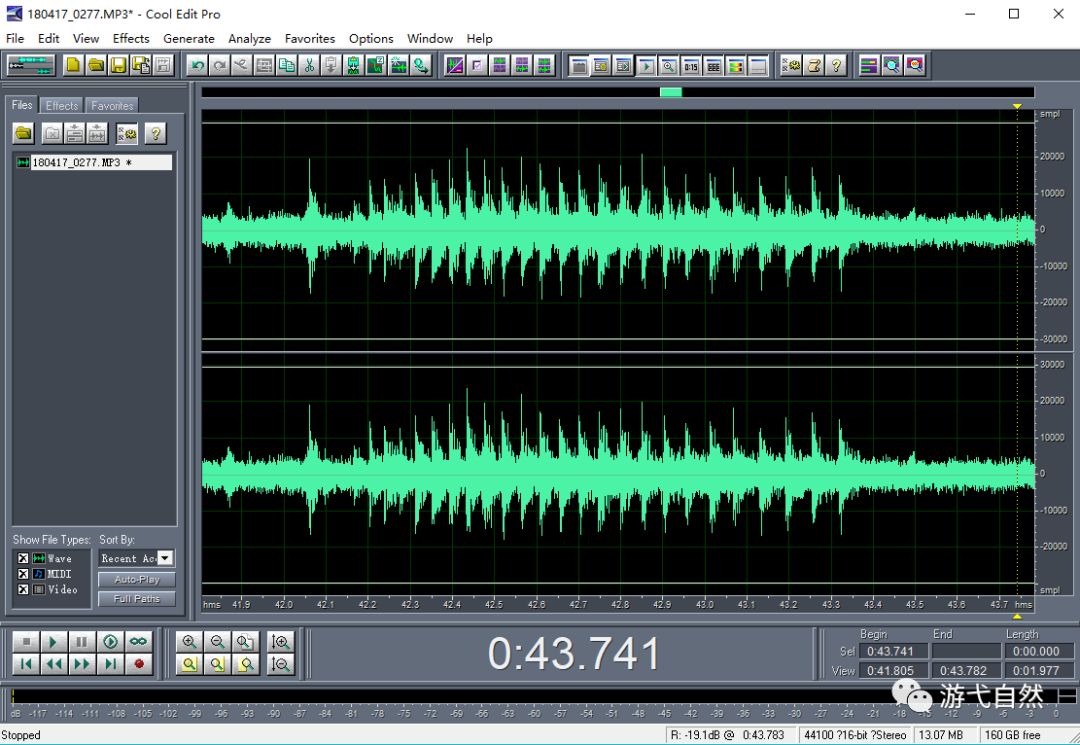Toggle the time display 0:15 window icon
The image size is (1080, 745).
click(691, 65)
